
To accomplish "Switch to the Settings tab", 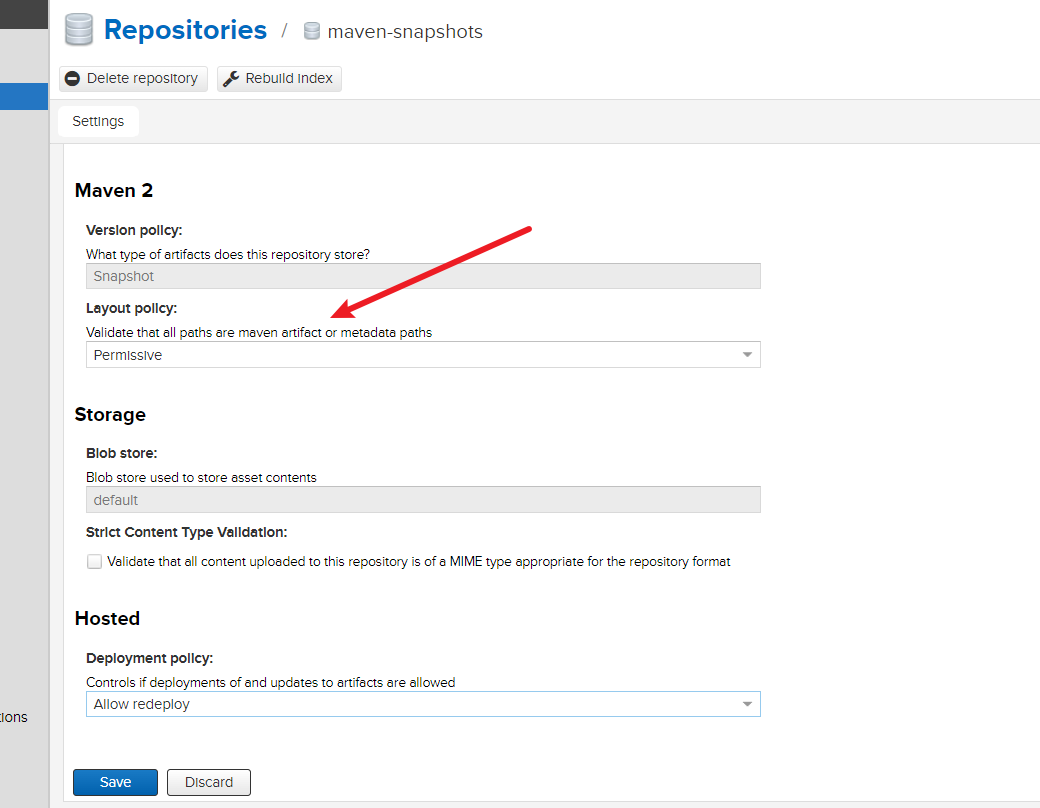I will (x=98, y=121).
